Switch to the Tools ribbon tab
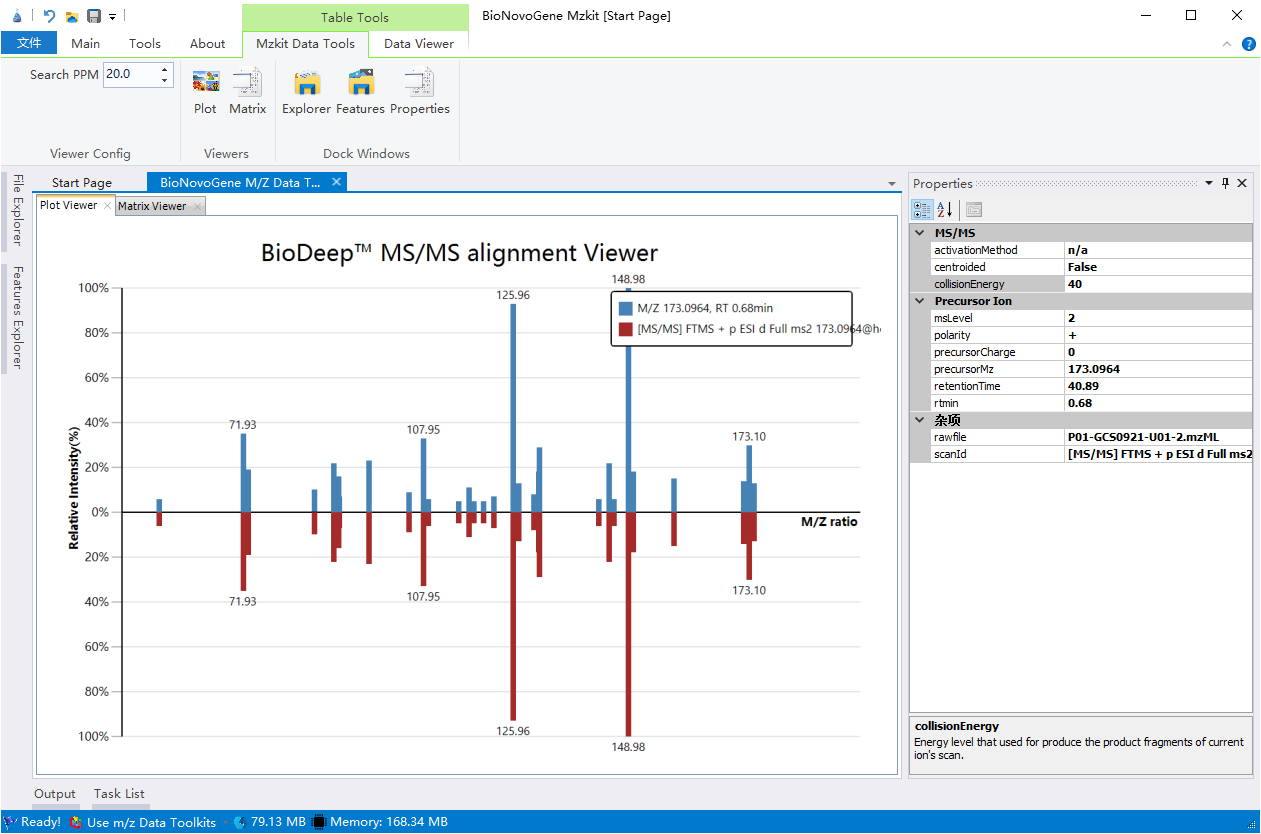This screenshot has height=834, width=1261. 145,43
